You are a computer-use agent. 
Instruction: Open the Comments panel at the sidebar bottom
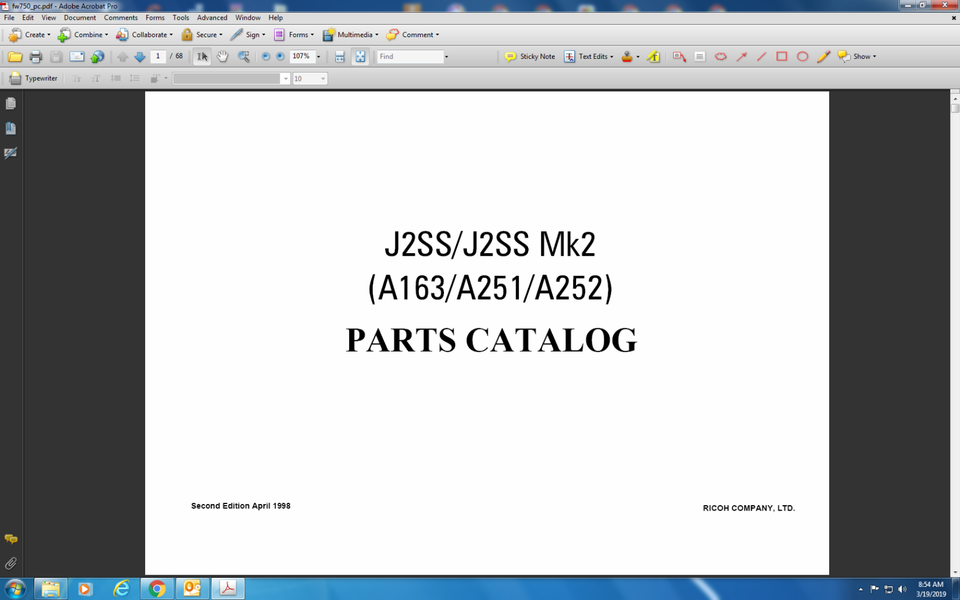coord(10,539)
